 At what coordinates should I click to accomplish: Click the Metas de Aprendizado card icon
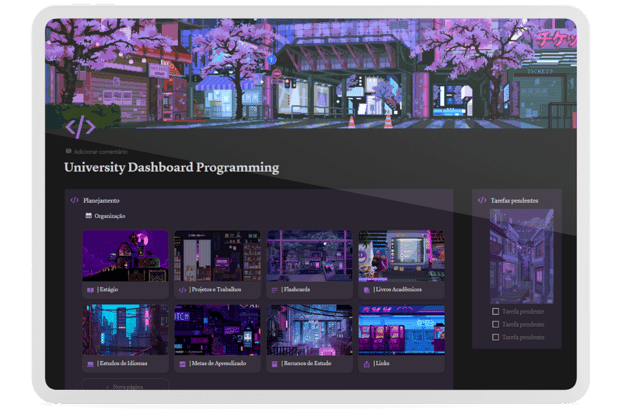[182, 364]
